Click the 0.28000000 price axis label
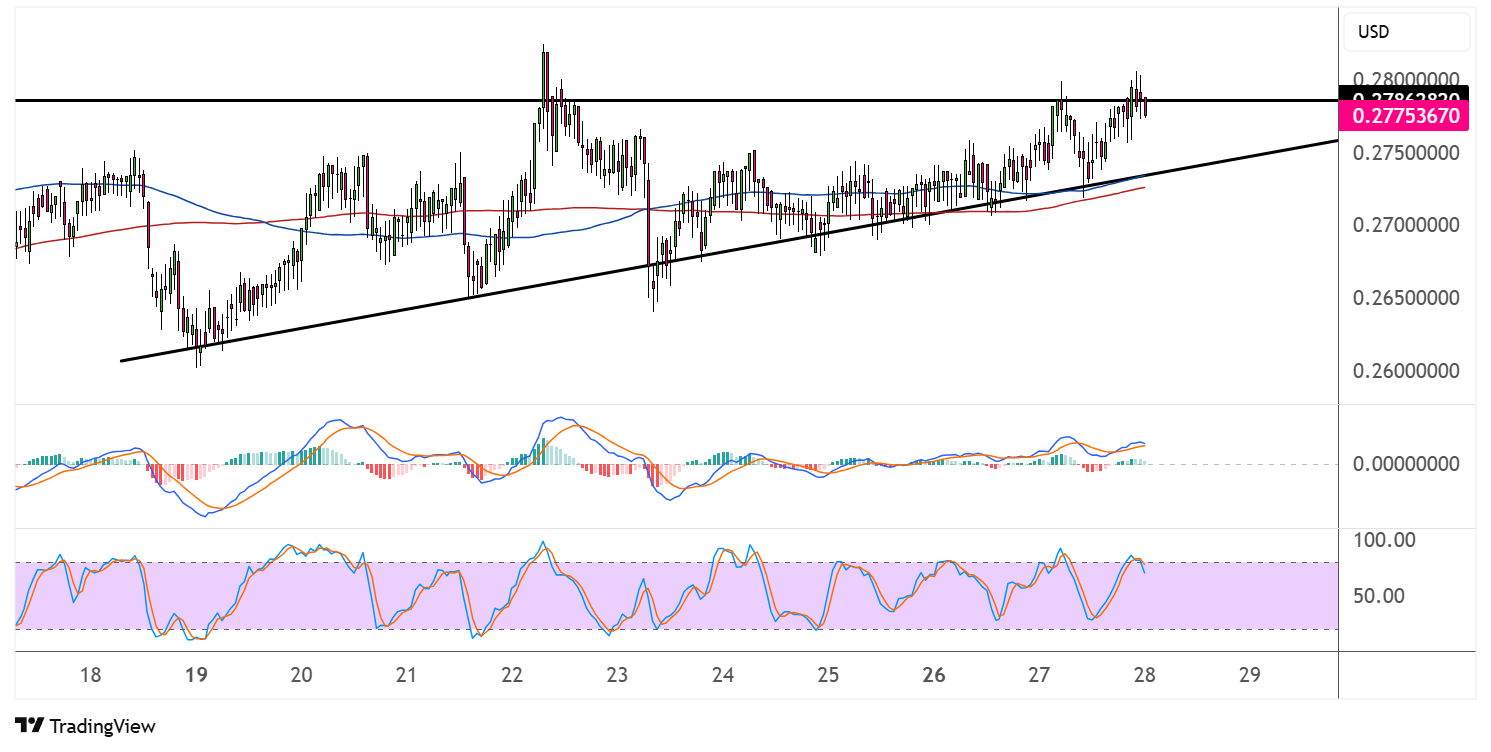Screen dimensions: 1491x752 [x=1405, y=79]
